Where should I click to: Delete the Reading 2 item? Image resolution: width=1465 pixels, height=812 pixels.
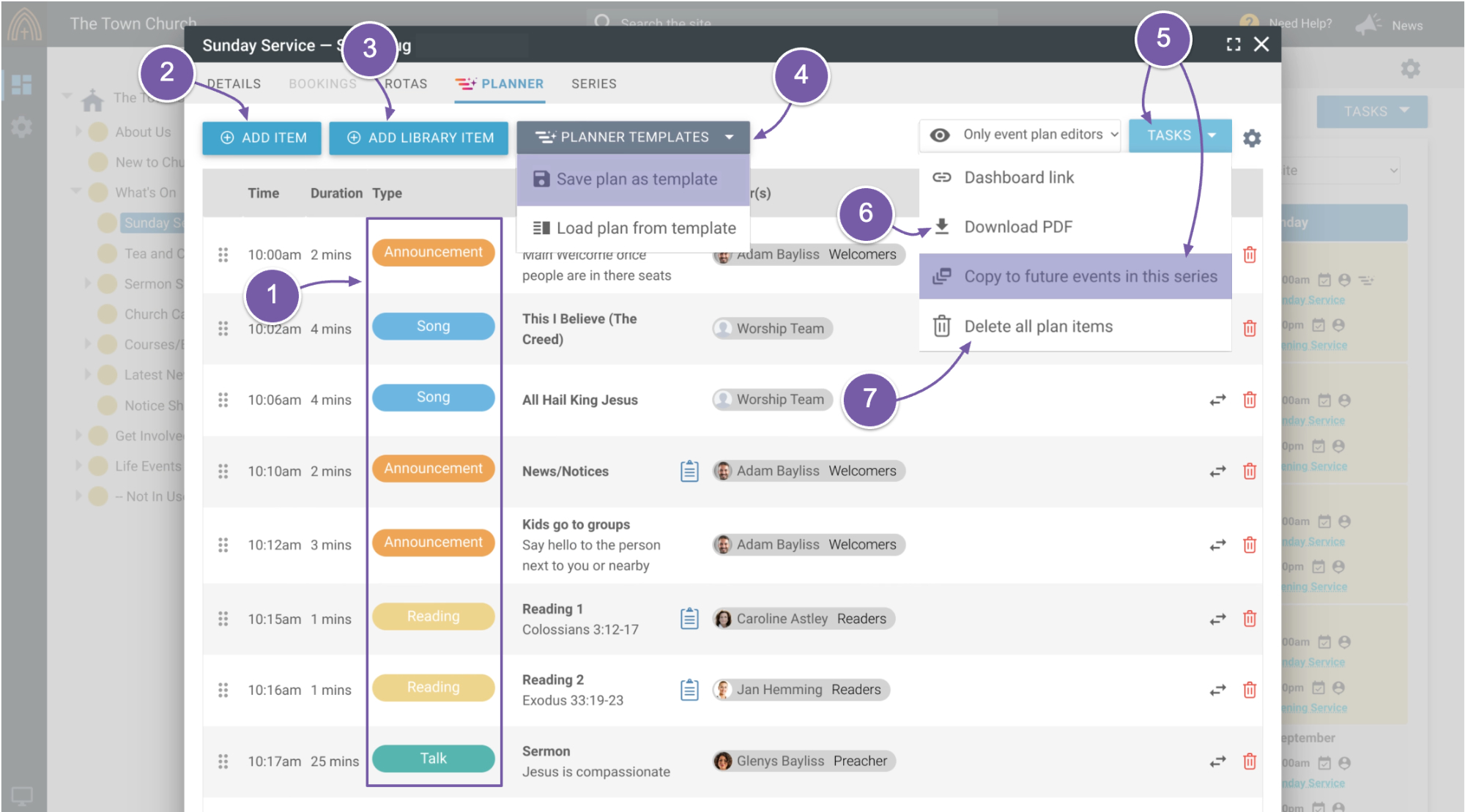[x=1250, y=690]
